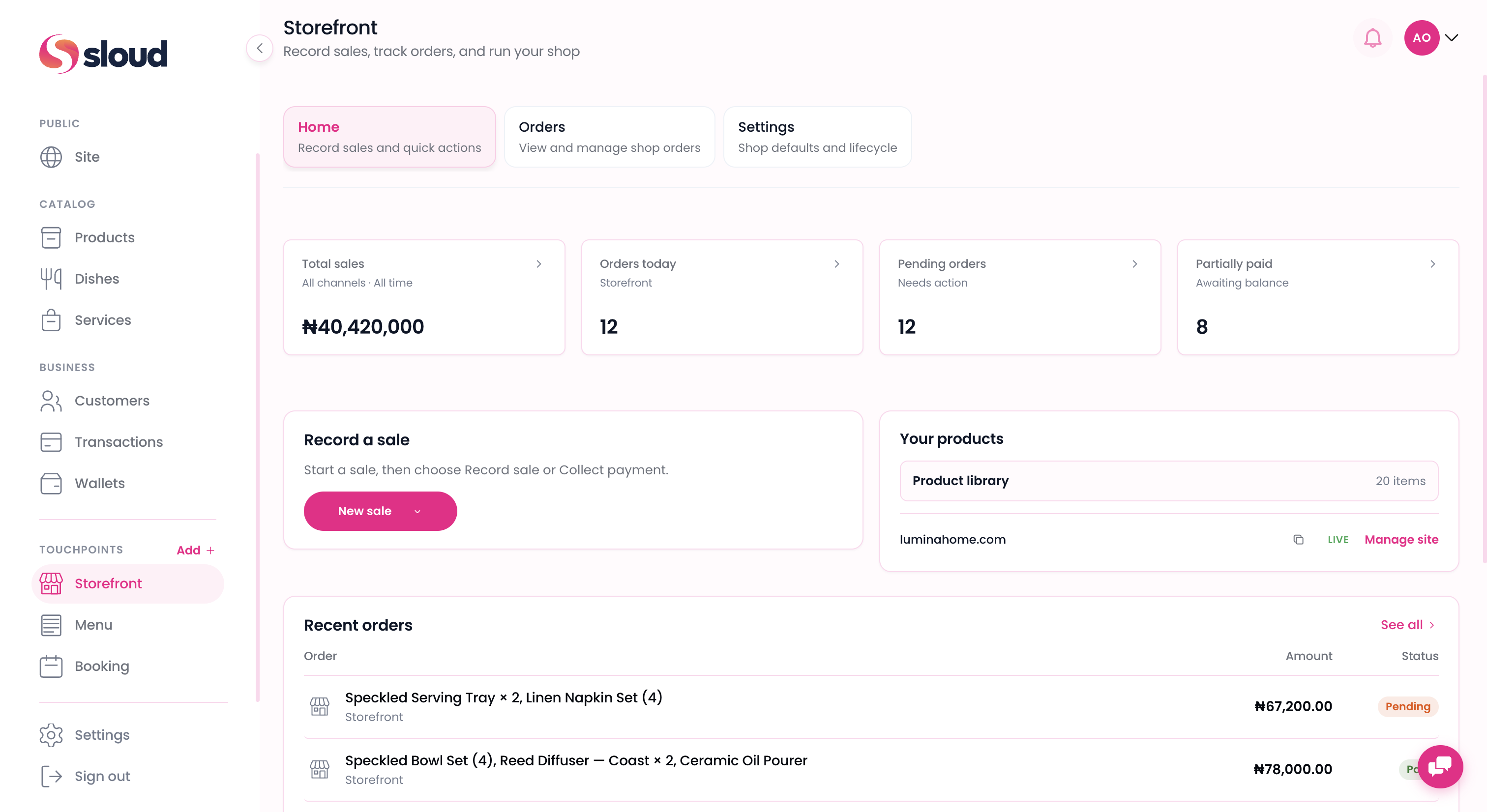The width and height of the screenshot is (1487, 812).
Task: Click the Order column header
Action: click(320, 656)
